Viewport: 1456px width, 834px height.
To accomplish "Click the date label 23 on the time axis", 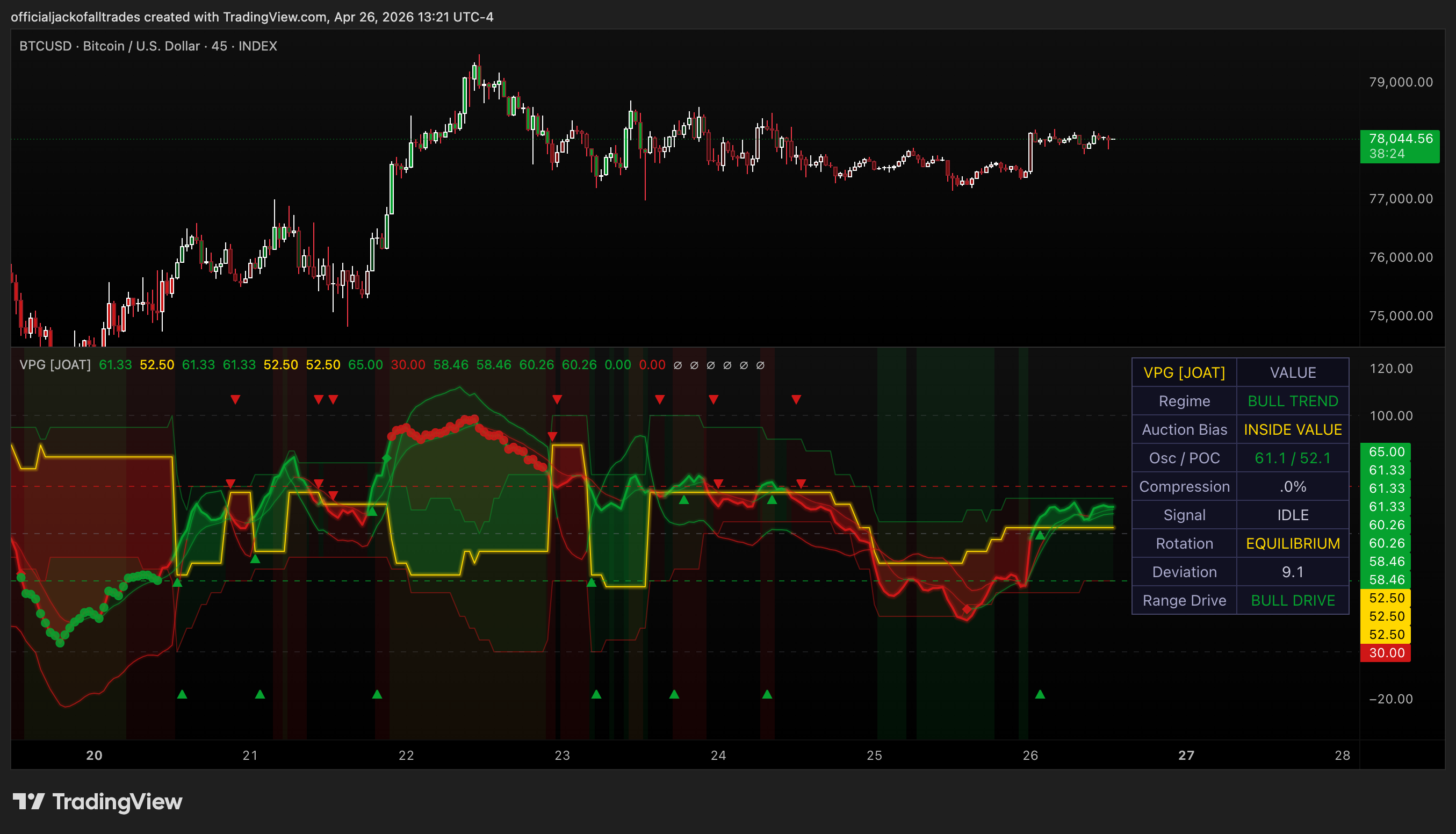I will [x=562, y=756].
